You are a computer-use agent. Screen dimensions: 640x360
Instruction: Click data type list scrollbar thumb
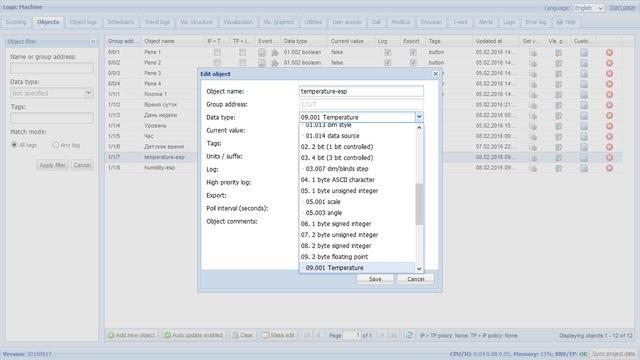[419, 204]
